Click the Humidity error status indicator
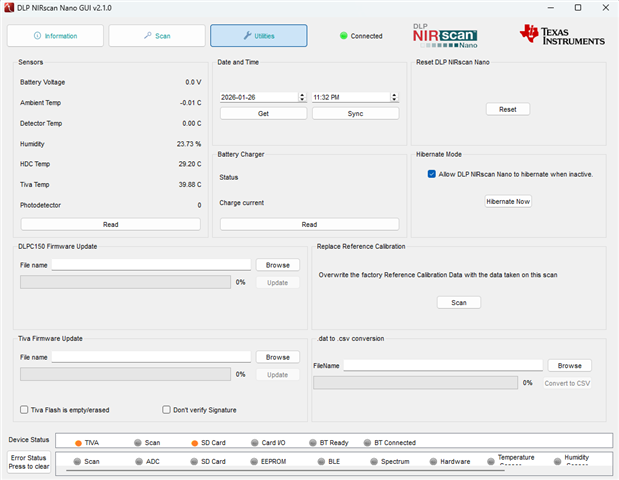 [557, 461]
